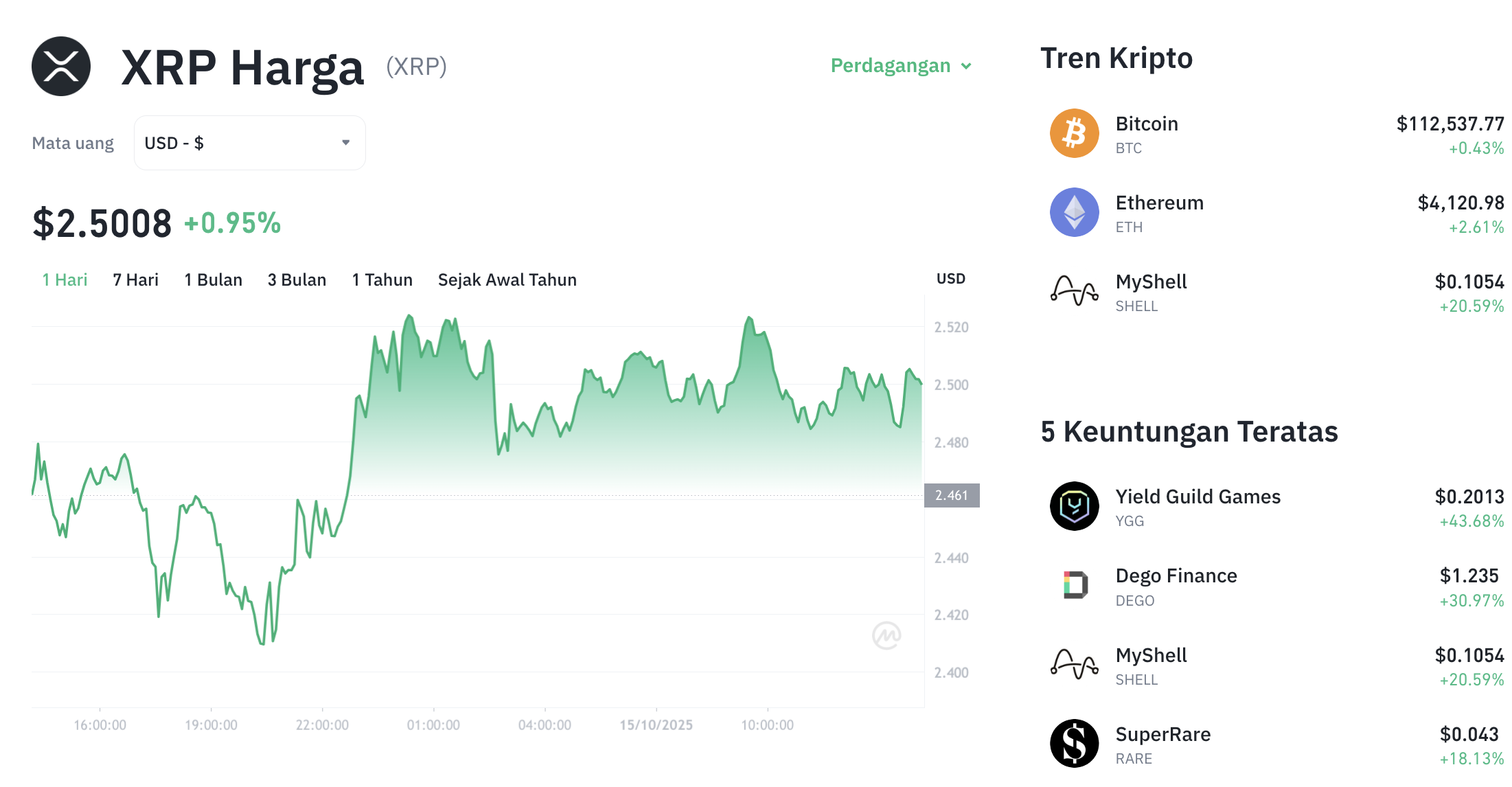The height and width of the screenshot is (787, 1512).
Task: Click the CoinMarketCap watermark on chart
Action: [x=886, y=635]
